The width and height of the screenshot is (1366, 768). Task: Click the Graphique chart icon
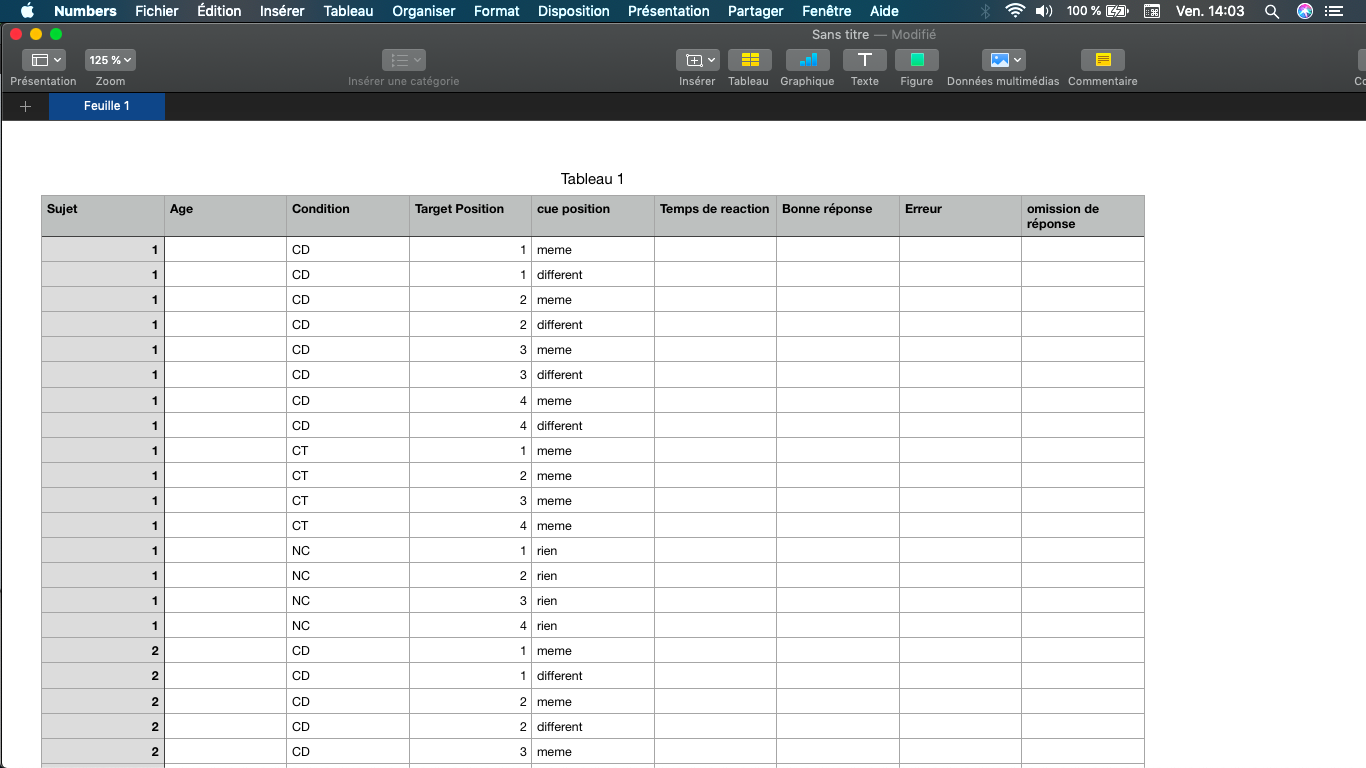pyautogui.click(x=807, y=60)
